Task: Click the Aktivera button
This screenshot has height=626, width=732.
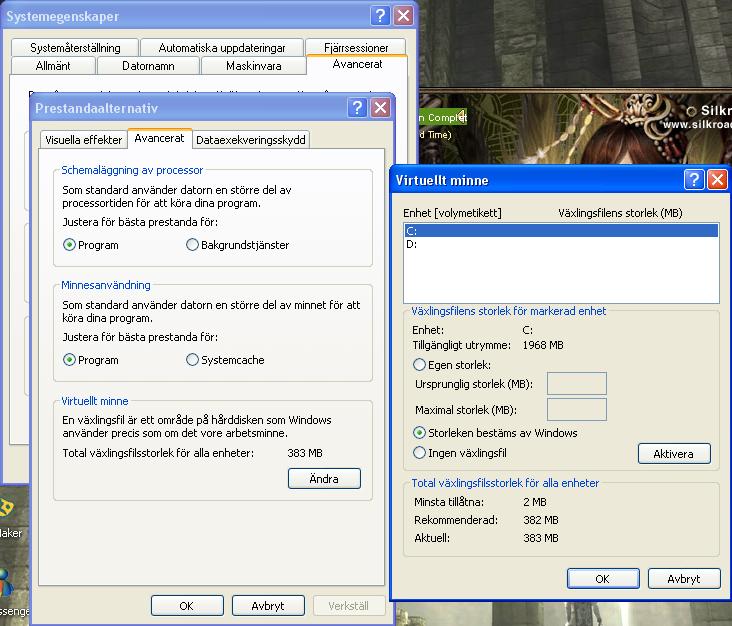Action: click(673, 454)
